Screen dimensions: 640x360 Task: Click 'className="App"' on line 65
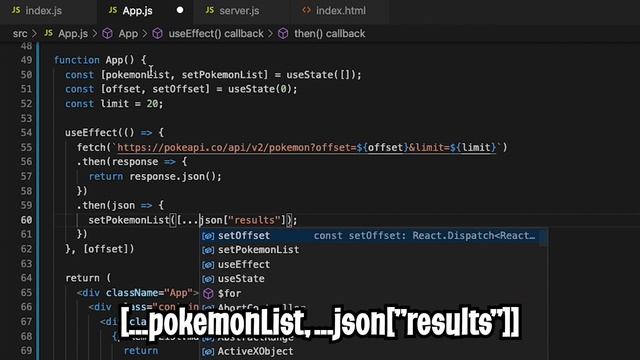[149, 293]
